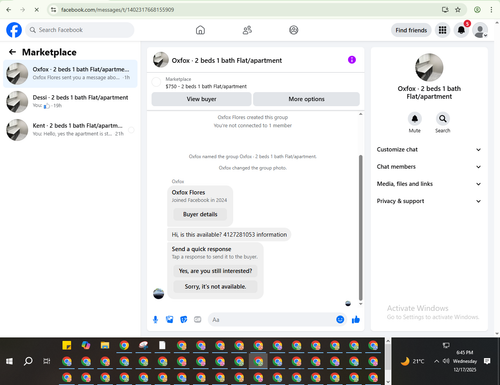The height and width of the screenshot is (385, 500).
Task: Open the emoji picker icon
Action: 340,320
